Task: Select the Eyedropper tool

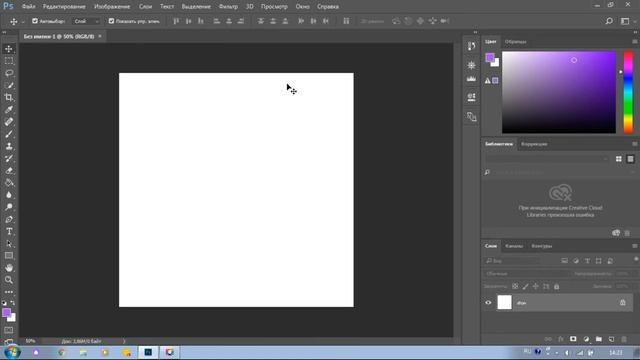Action: pyautogui.click(x=9, y=110)
